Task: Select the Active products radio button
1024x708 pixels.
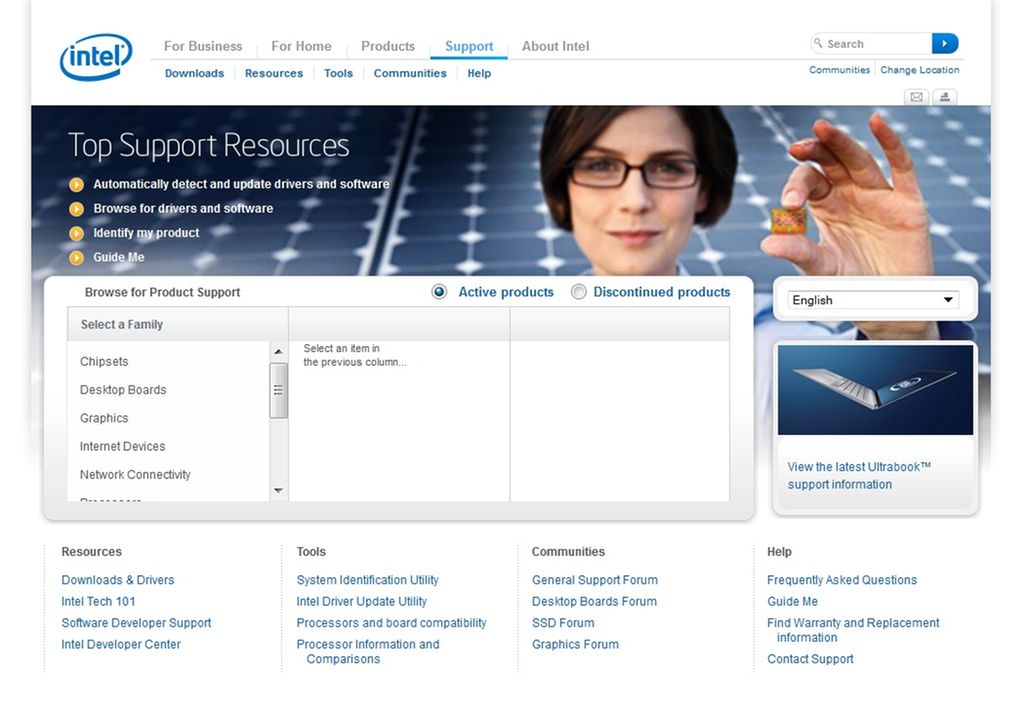Action: (x=439, y=292)
